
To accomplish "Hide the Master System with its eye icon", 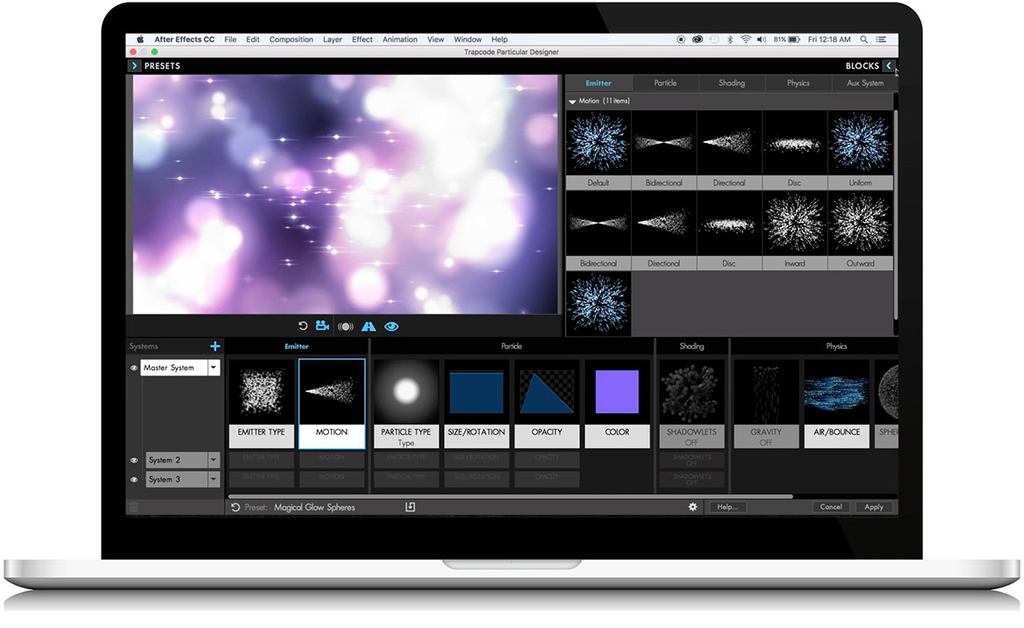I will [134, 368].
